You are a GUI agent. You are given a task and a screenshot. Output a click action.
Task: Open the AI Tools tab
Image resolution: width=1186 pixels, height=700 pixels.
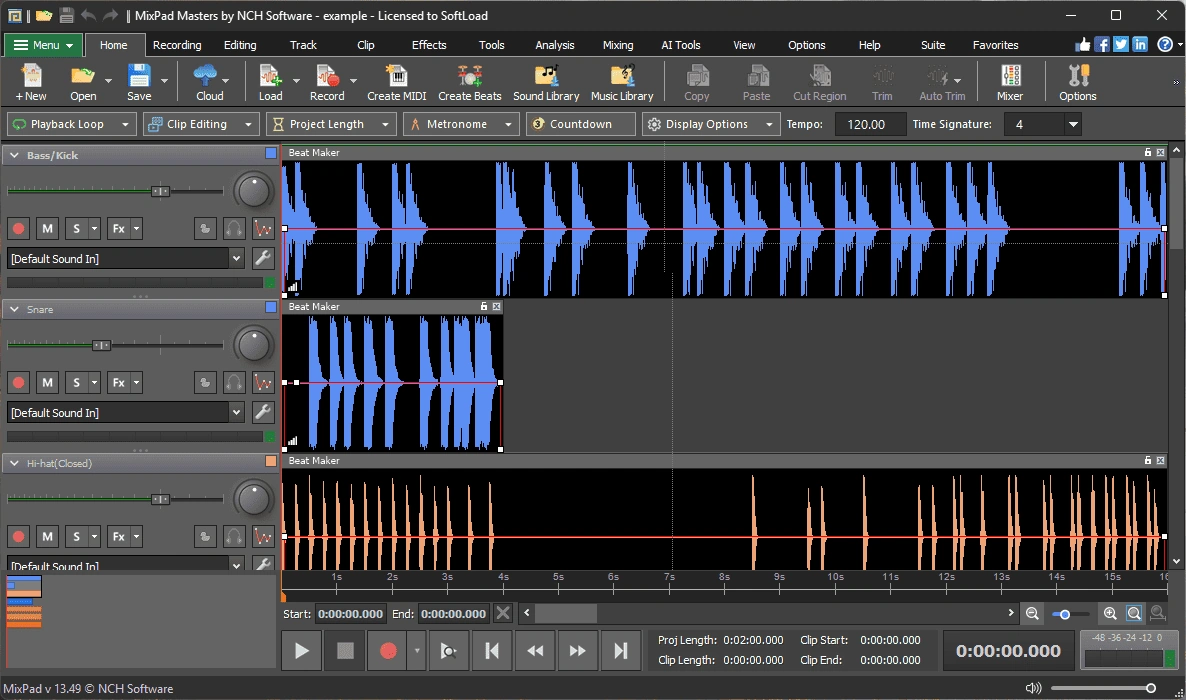[x=681, y=45]
